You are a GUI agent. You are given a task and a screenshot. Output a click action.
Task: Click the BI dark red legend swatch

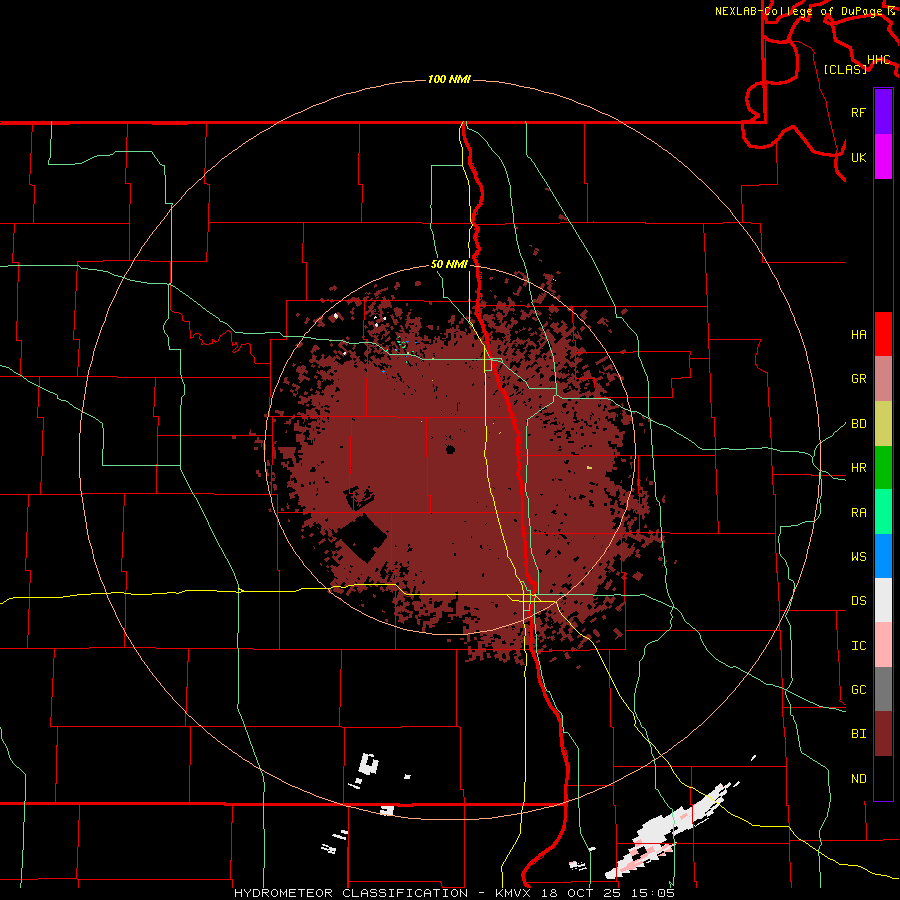[x=883, y=734]
